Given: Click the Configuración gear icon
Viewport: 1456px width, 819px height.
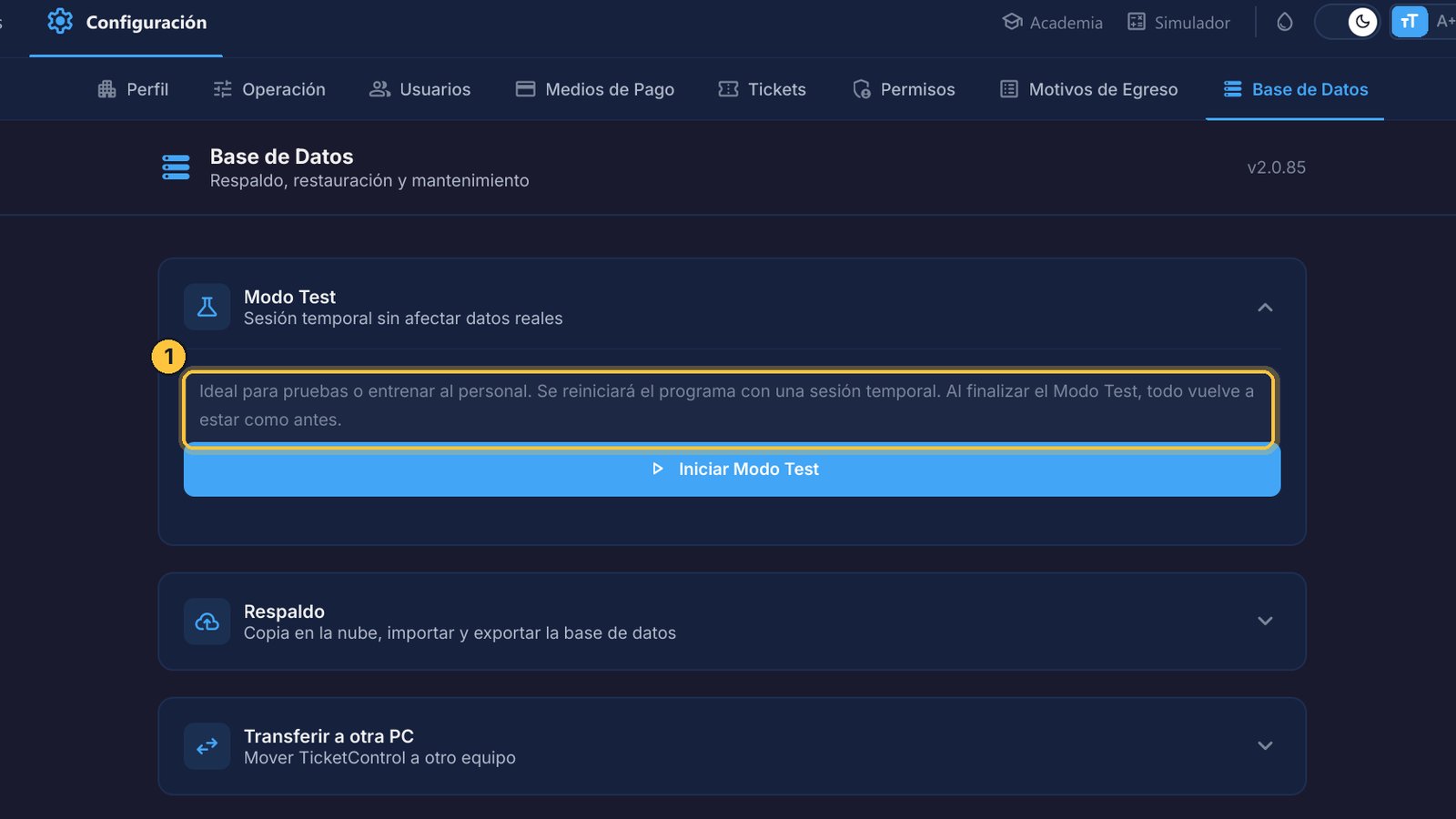Looking at the screenshot, I should [60, 22].
